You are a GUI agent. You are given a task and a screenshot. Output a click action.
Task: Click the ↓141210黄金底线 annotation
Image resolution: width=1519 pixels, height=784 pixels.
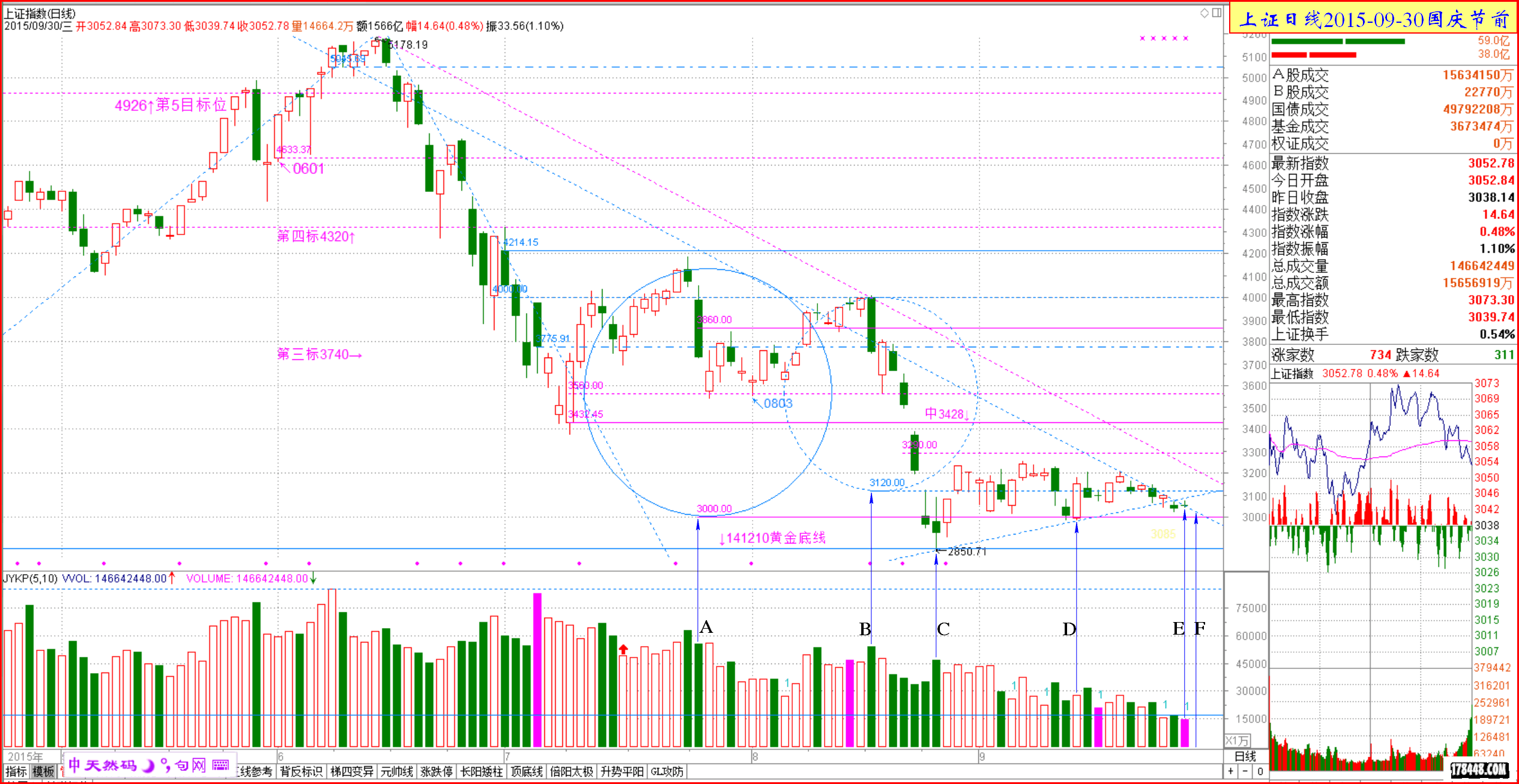[x=772, y=538]
